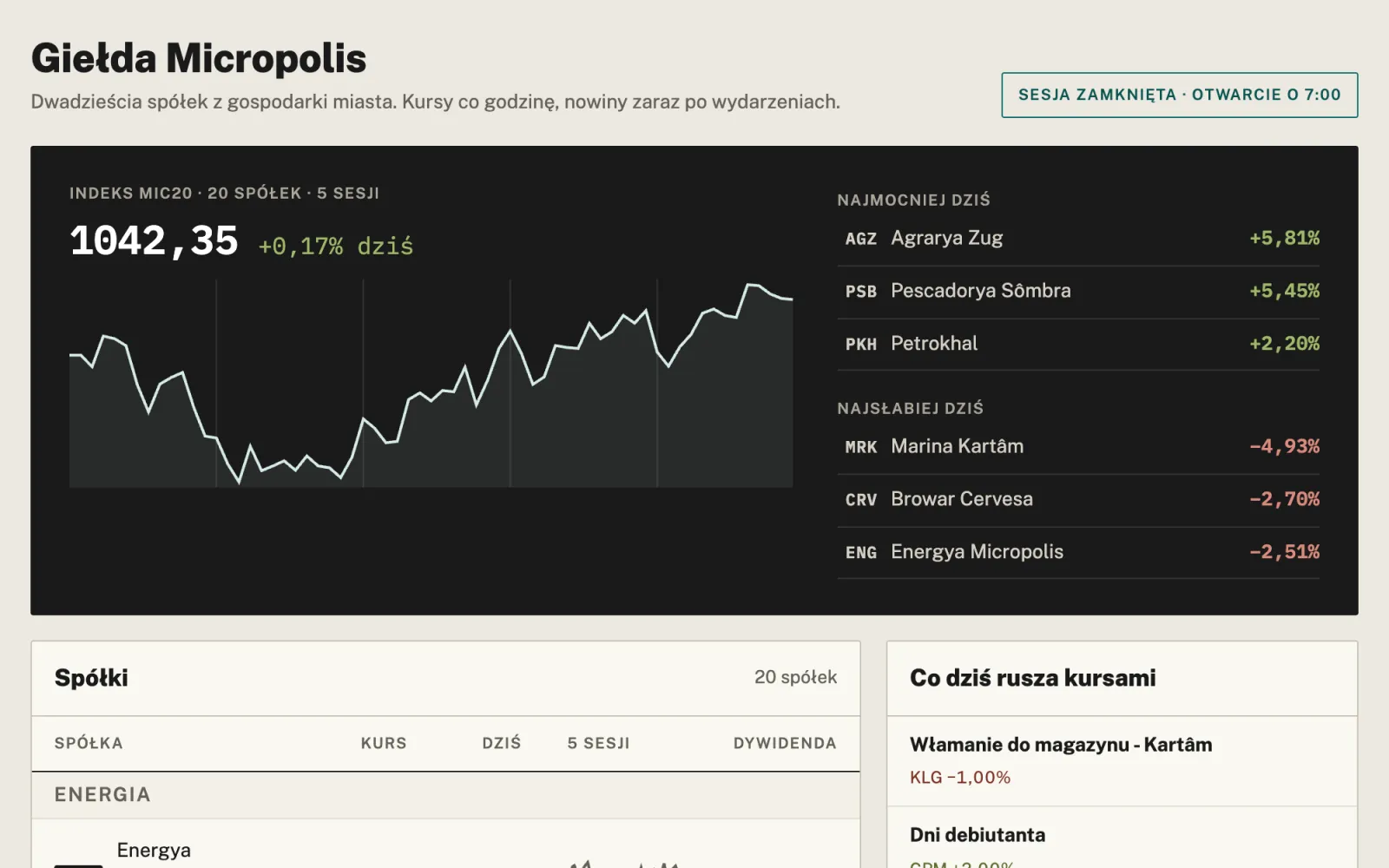Select Browar Cervesa loser row

(x=1078, y=500)
